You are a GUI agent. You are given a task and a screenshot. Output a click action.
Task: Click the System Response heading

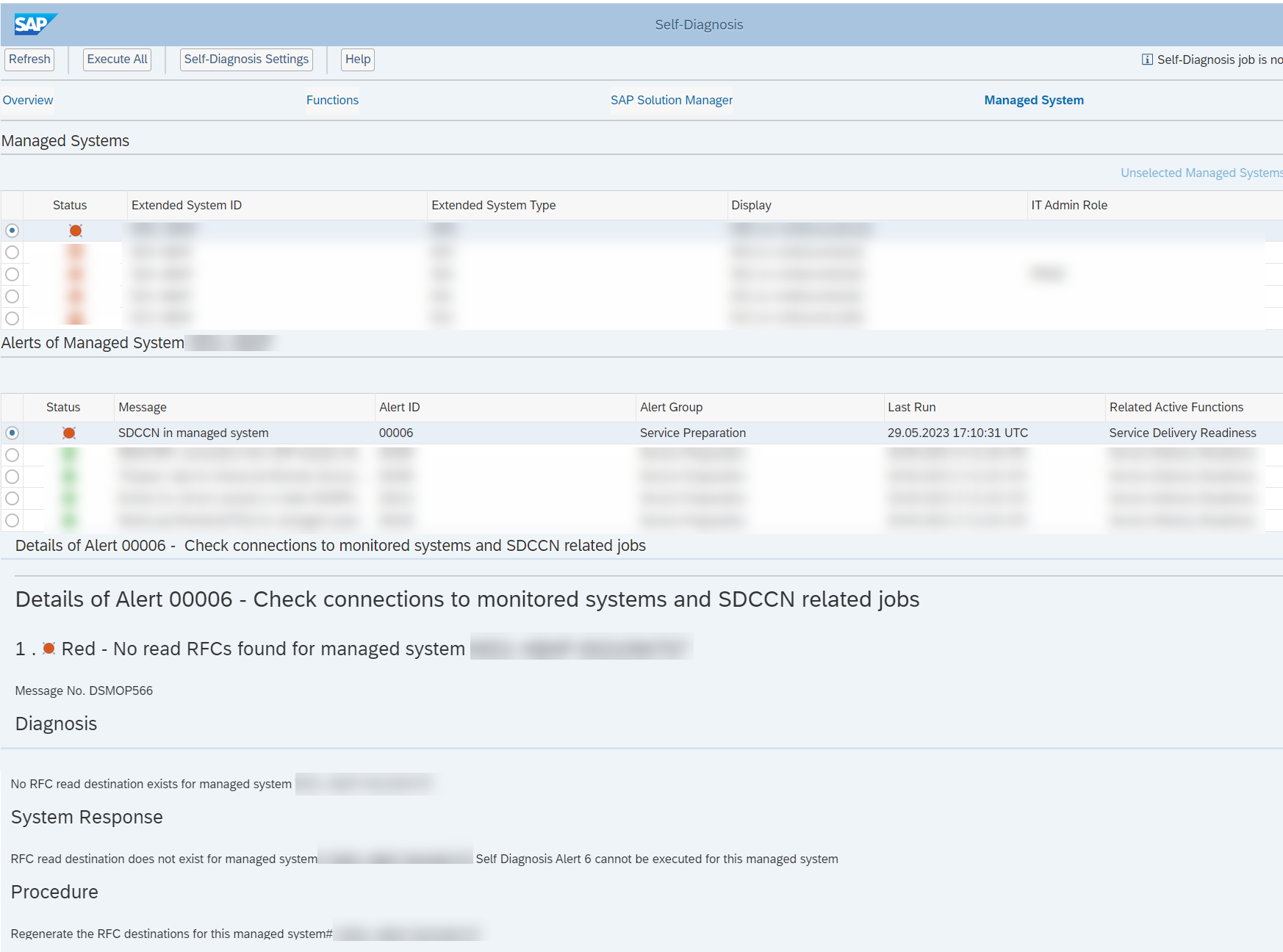(87, 817)
